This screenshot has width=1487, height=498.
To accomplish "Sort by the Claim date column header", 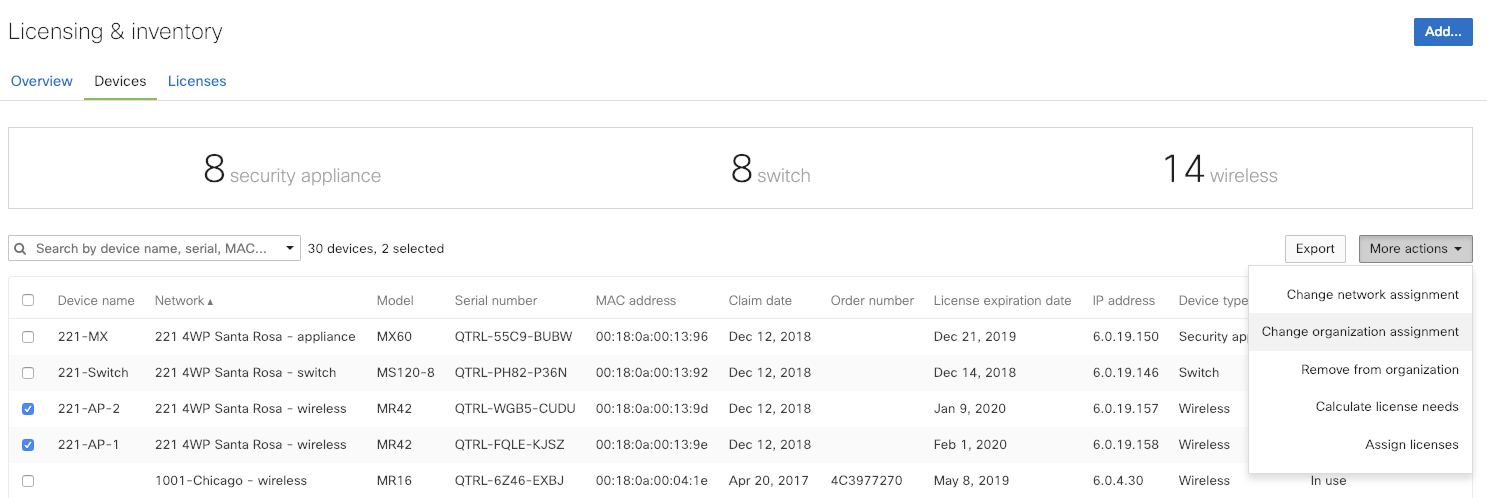I will coord(760,301).
